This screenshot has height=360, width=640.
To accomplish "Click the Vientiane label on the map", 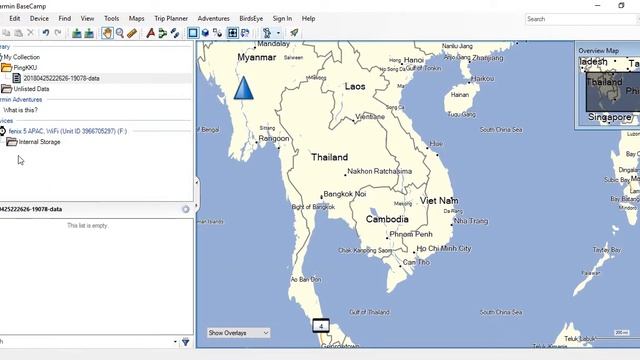I will 370,117.
